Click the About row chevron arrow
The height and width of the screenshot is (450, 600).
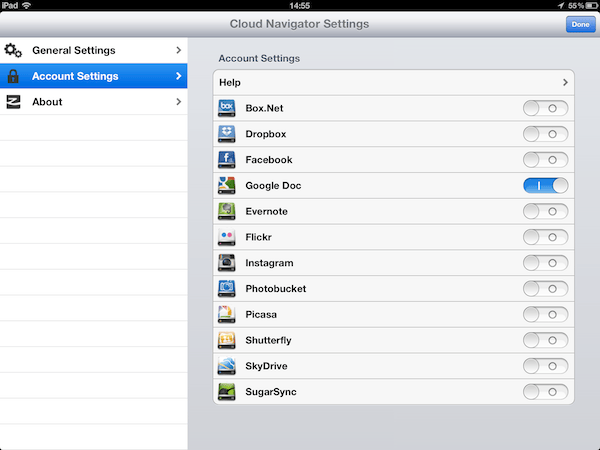(178, 102)
